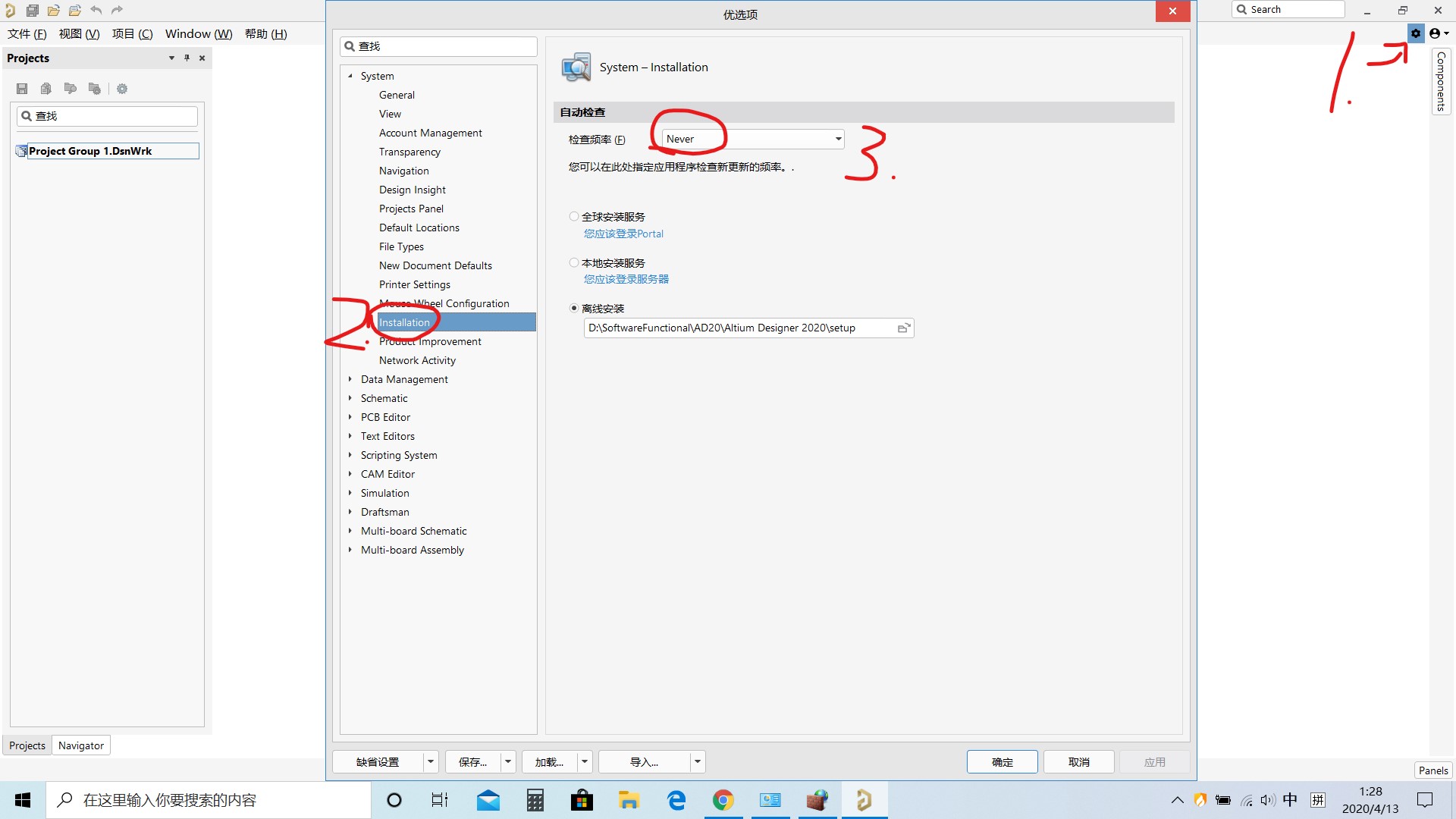The image size is (1456, 819).
Task: Open the preferences gear at top right
Action: (1416, 33)
